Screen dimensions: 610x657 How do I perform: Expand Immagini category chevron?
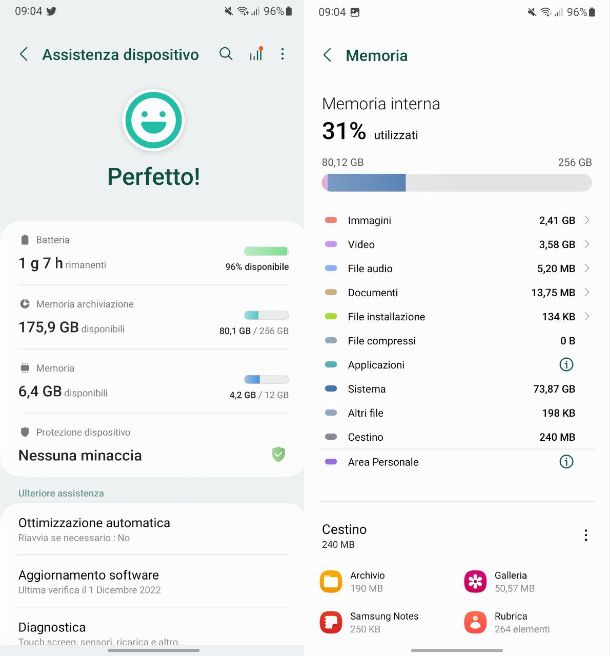pos(587,220)
